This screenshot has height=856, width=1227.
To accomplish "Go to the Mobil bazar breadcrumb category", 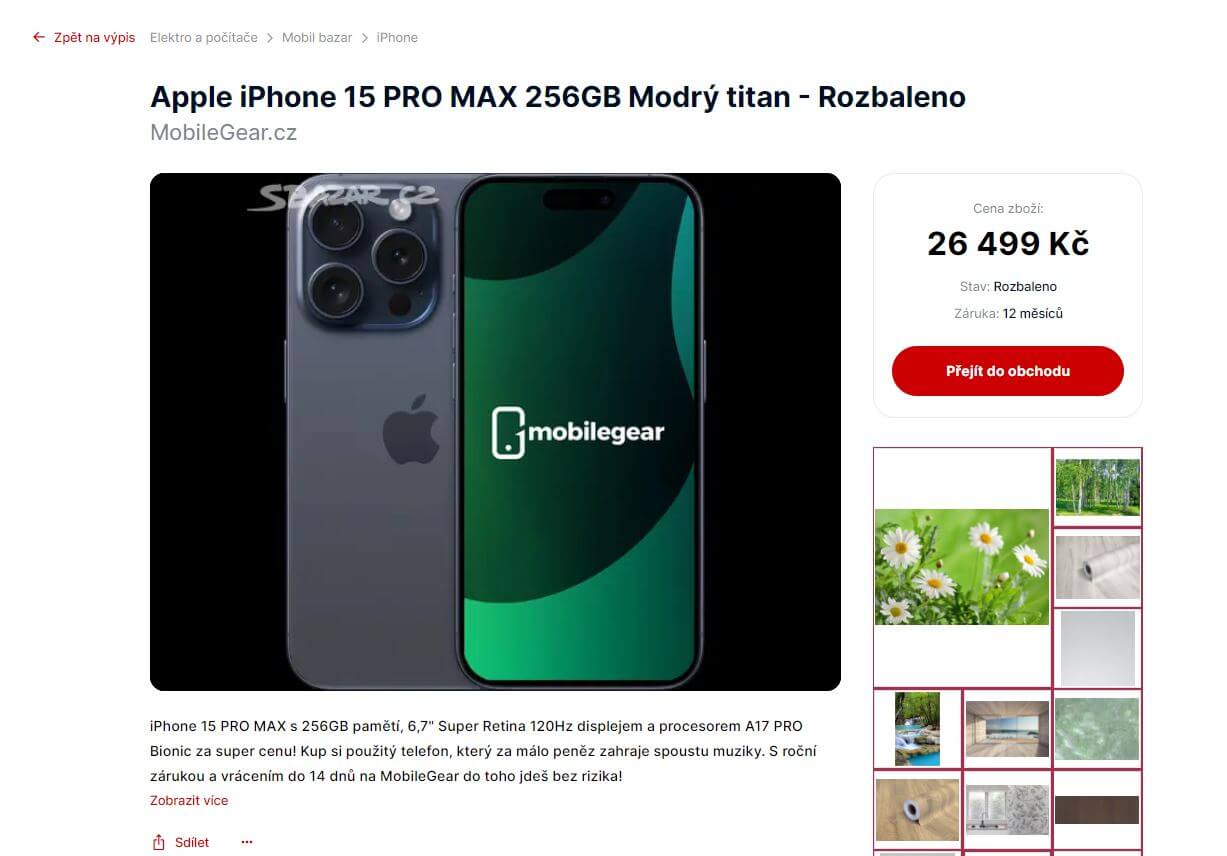I will pos(317,37).
